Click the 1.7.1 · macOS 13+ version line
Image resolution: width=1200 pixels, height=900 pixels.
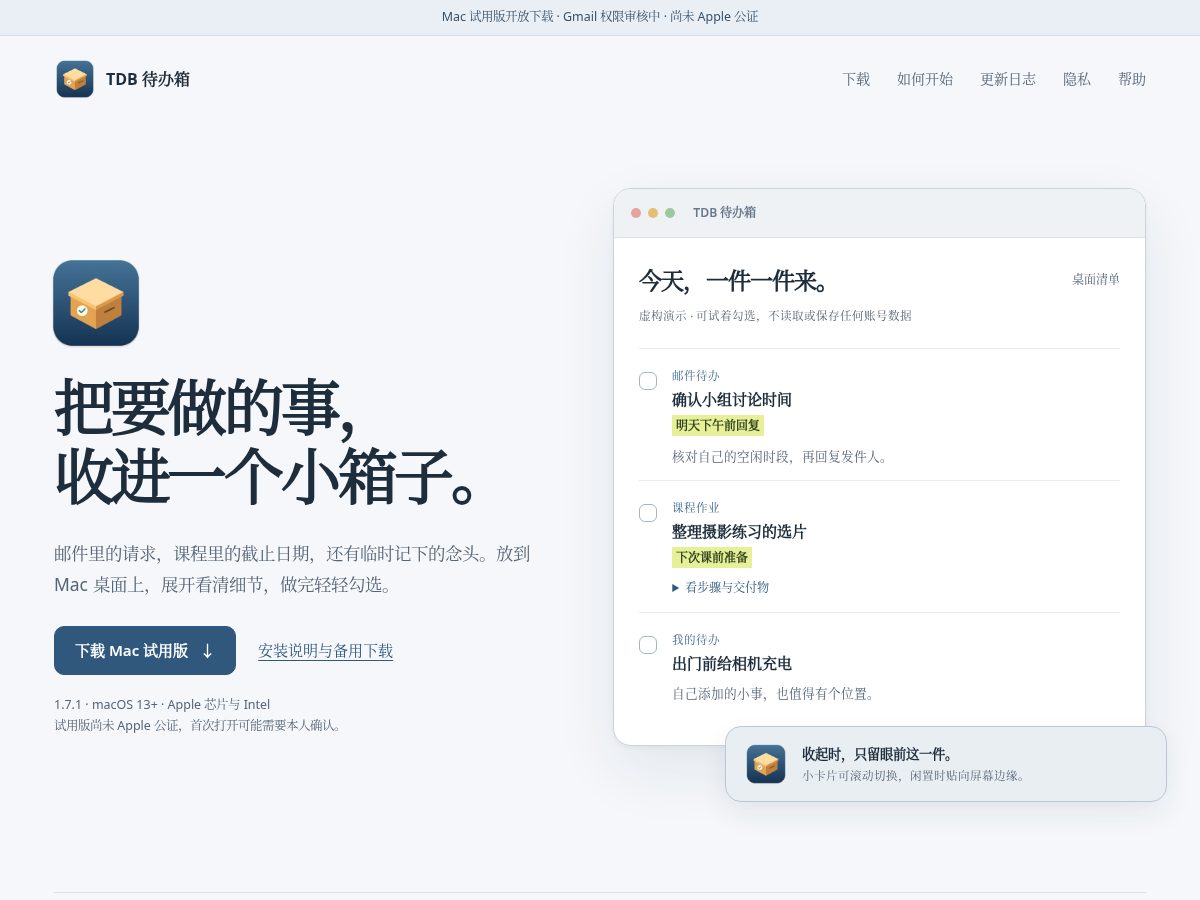[162, 705]
